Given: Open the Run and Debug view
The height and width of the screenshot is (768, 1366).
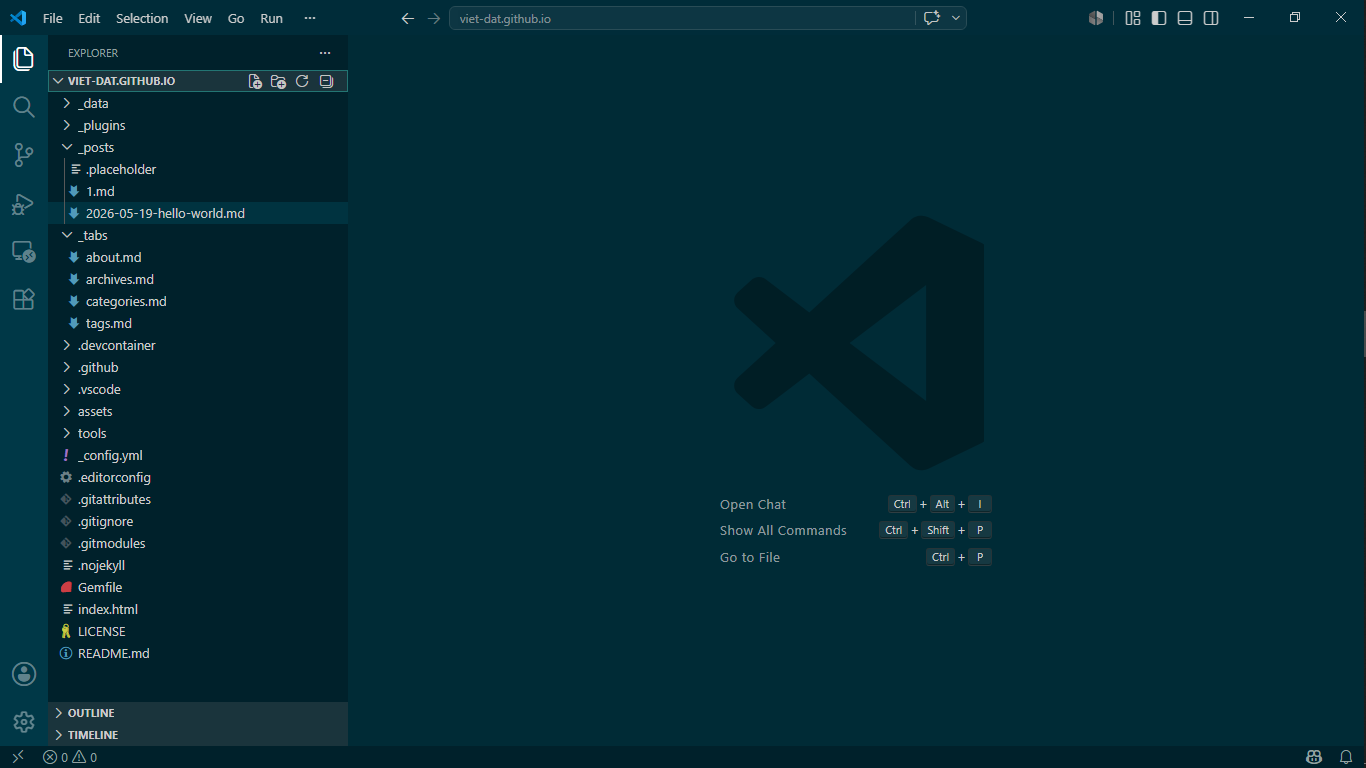Looking at the screenshot, I should point(24,203).
